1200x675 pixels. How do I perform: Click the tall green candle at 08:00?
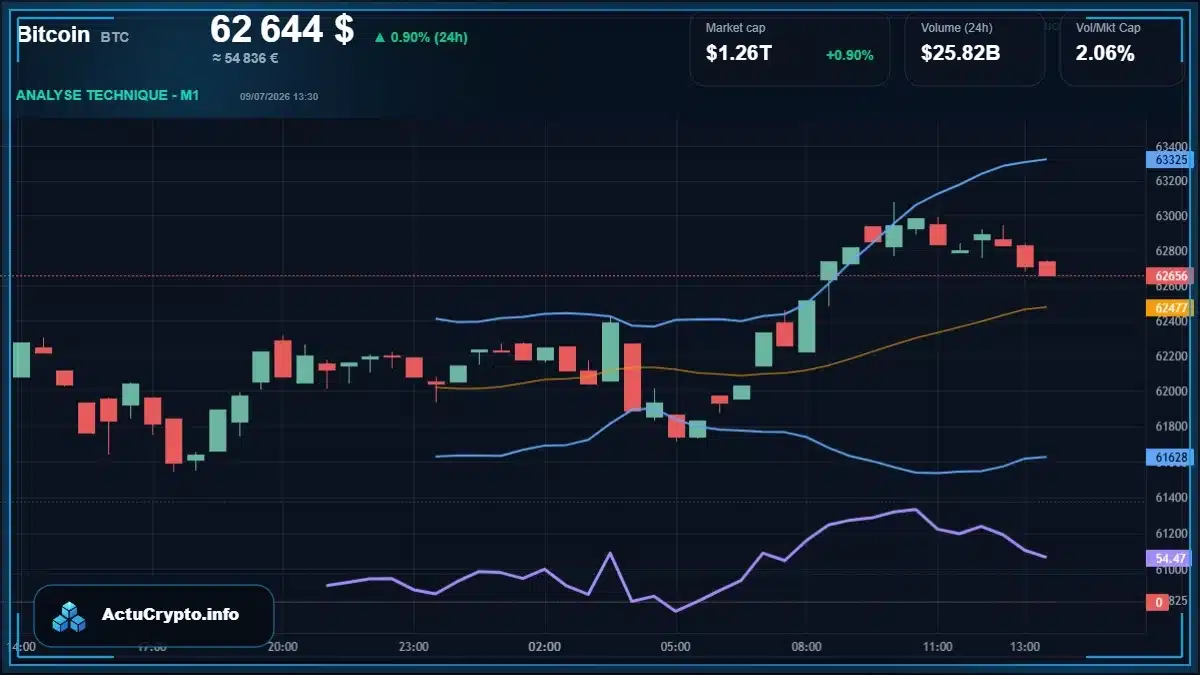806,326
